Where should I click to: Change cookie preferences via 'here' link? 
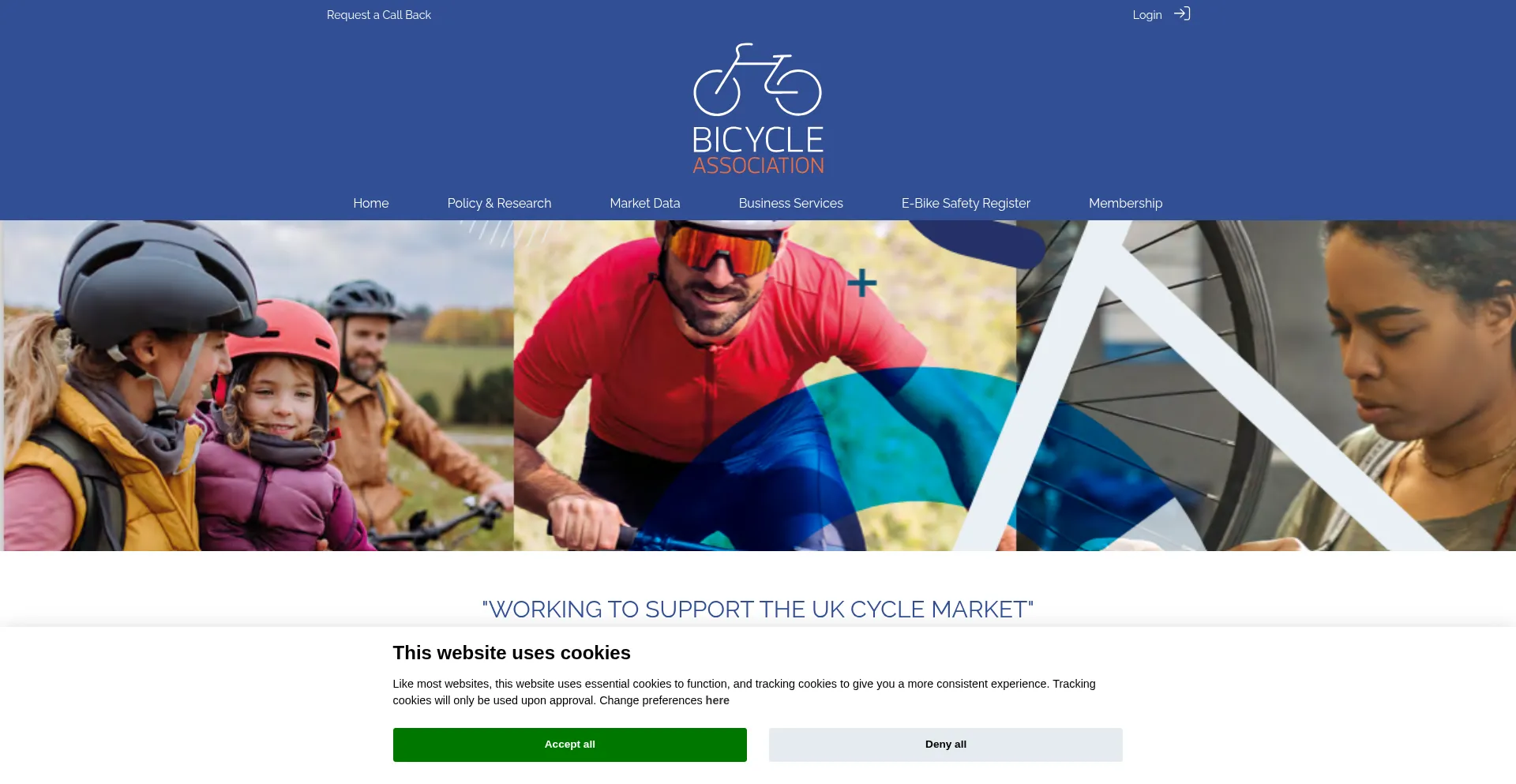[717, 700]
